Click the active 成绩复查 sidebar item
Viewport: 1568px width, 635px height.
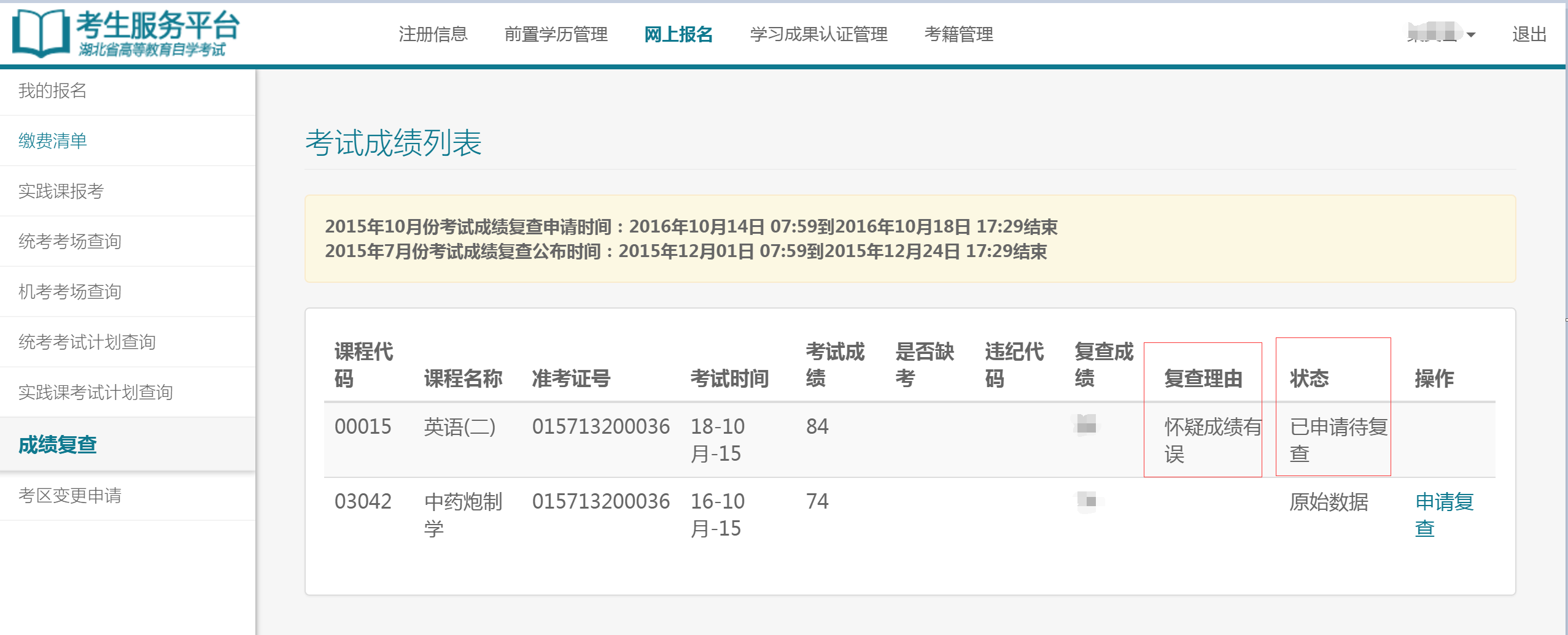tap(58, 445)
